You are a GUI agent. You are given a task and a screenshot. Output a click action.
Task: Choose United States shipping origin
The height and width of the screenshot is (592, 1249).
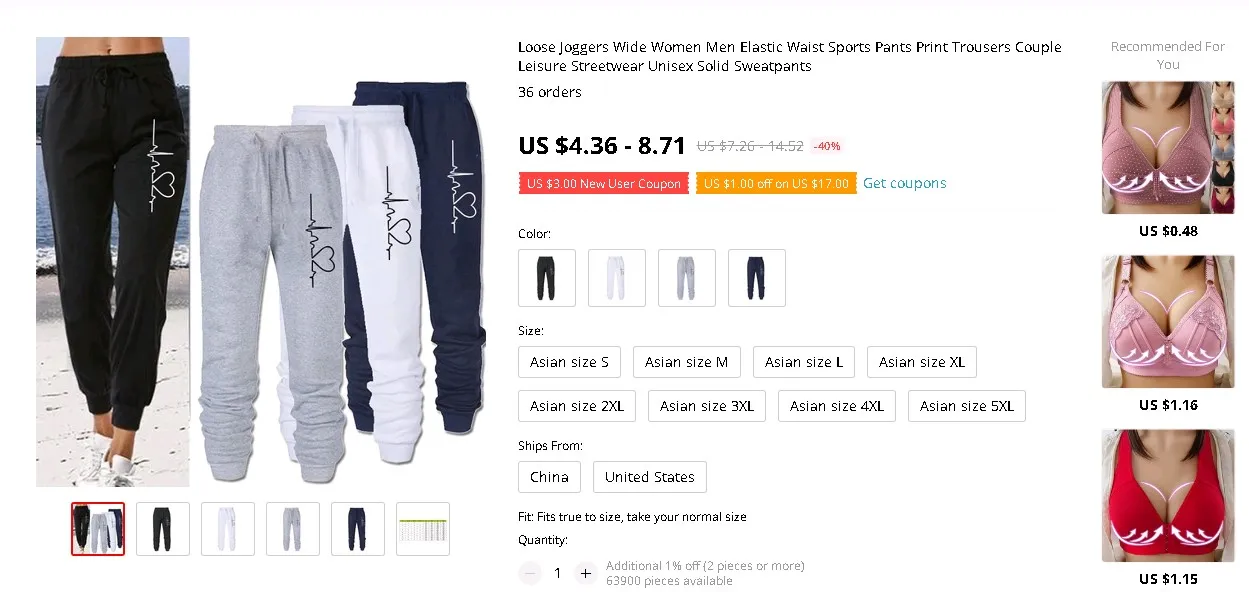click(650, 477)
